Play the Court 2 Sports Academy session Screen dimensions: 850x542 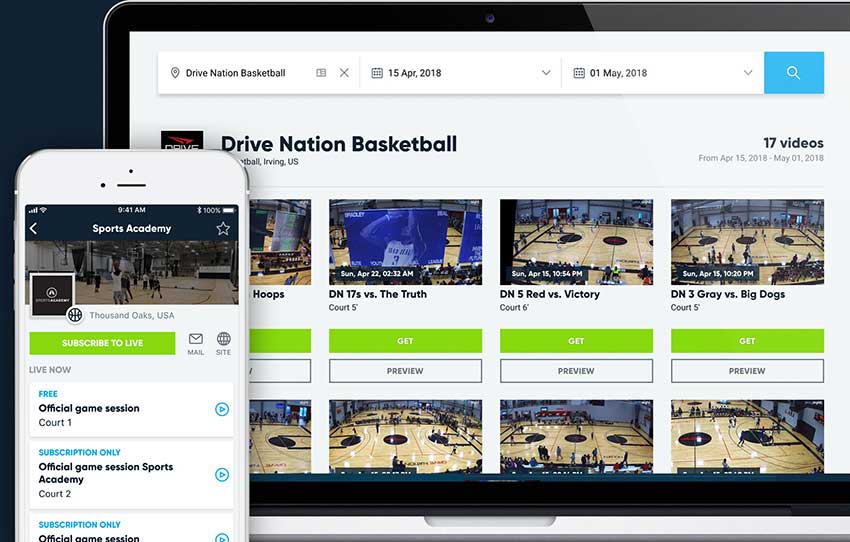[x=222, y=475]
